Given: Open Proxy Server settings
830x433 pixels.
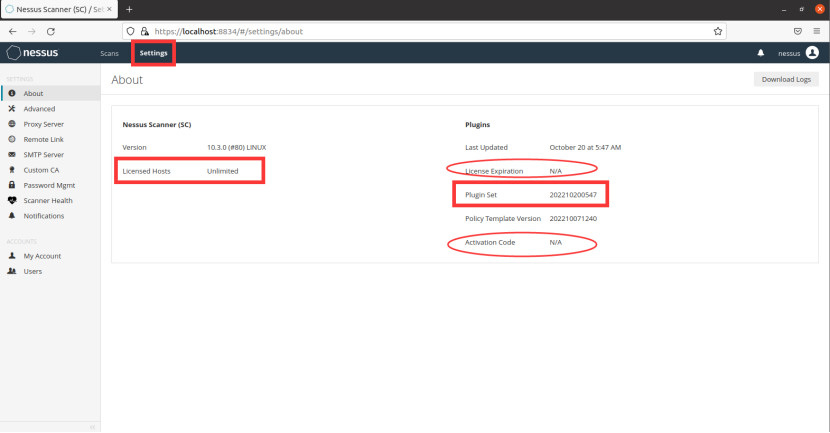Looking at the screenshot, I should (50, 124).
